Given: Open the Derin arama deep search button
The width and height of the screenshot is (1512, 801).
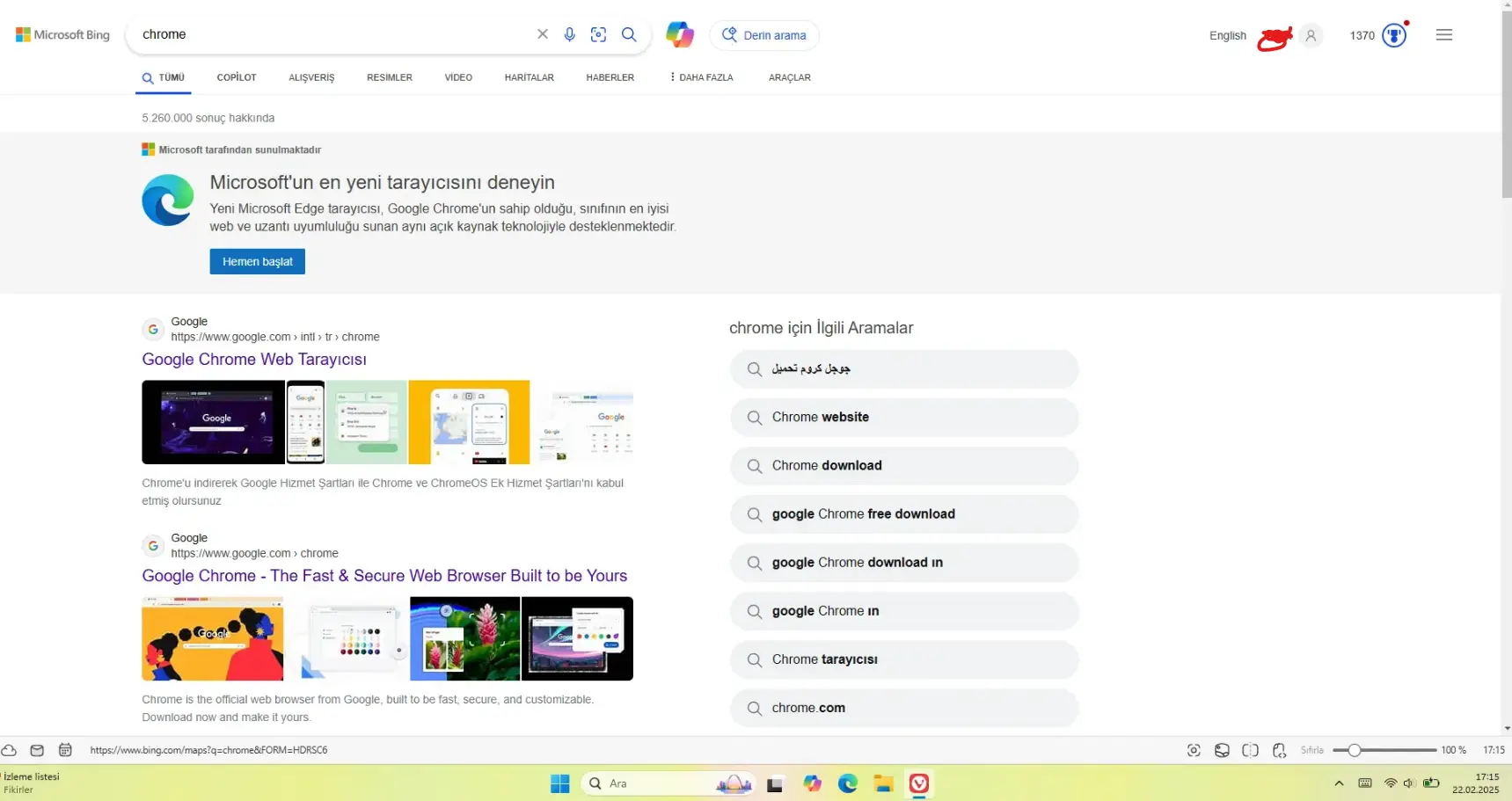Looking at the screenshot, I should (x=764, y=35).
